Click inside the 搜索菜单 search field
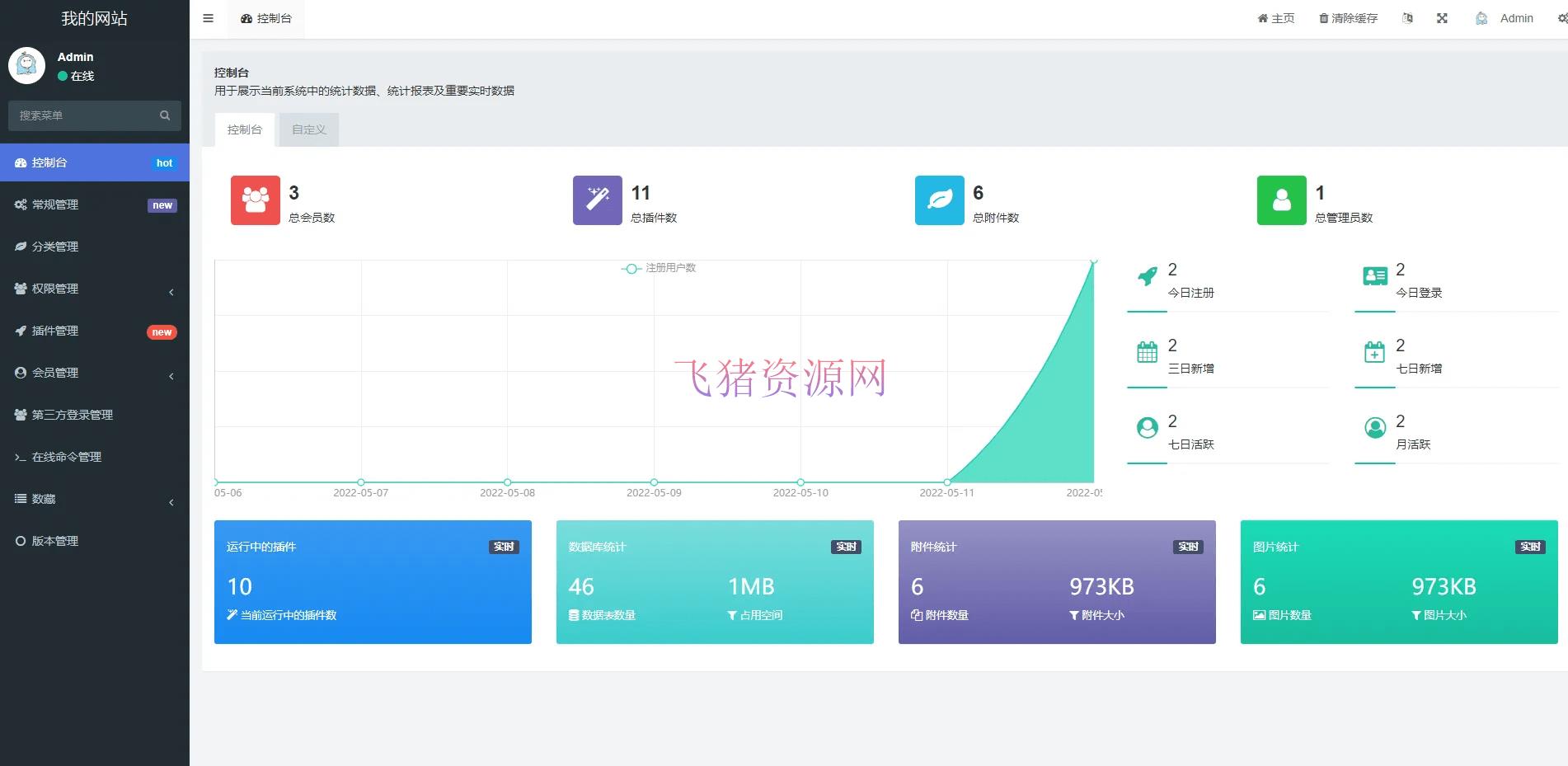1568x766 pixels. coord(82,115)
